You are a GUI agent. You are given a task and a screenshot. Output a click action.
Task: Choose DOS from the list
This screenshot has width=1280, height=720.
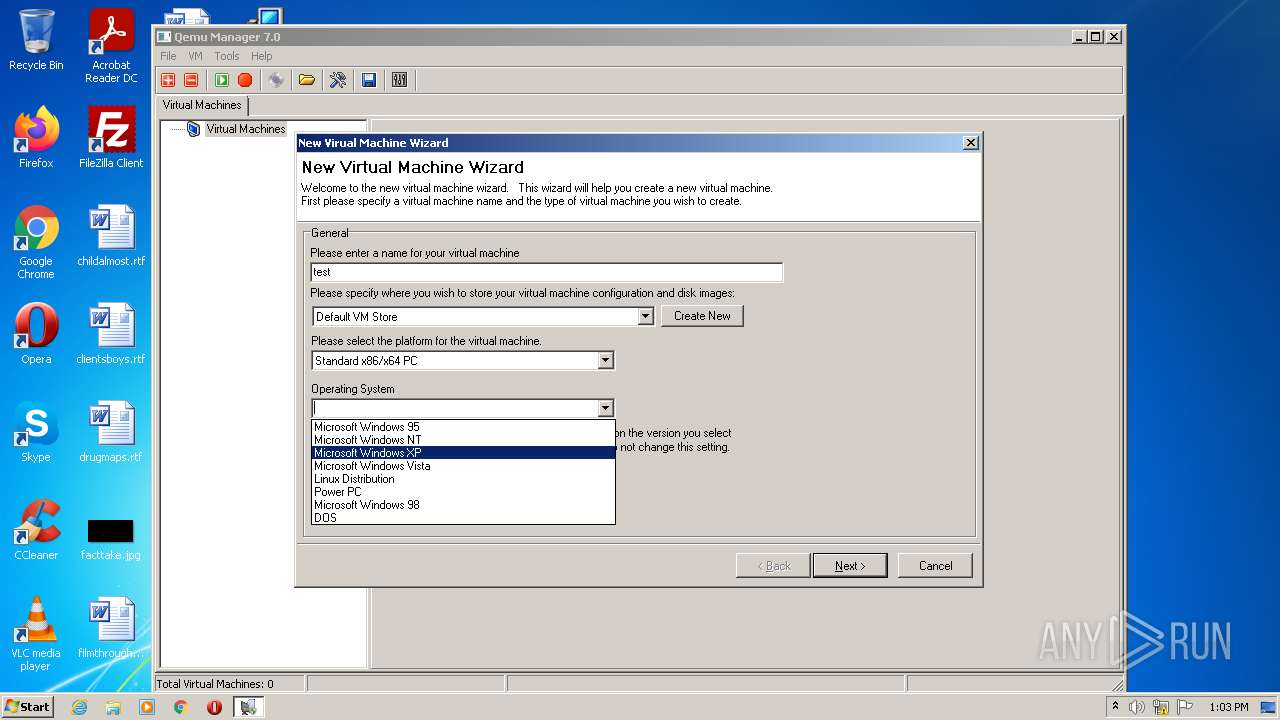pos(463,518)
